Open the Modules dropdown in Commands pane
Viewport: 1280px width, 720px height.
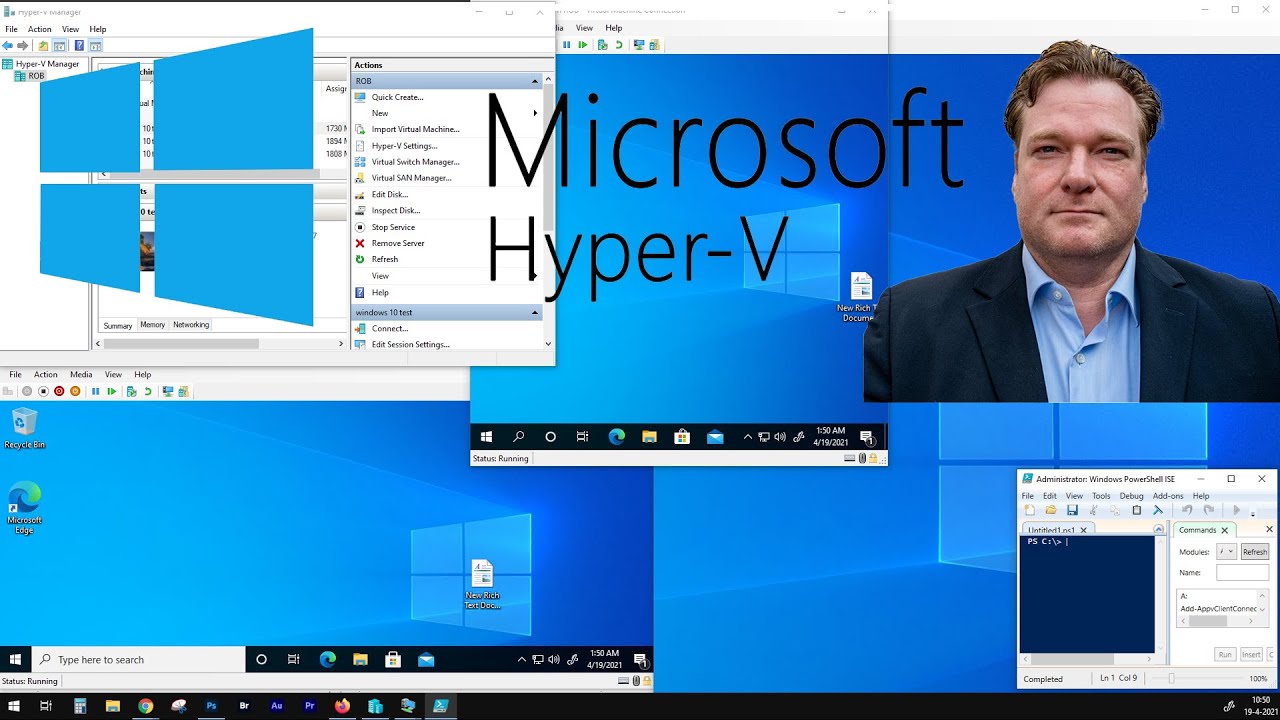point(1226,552)
